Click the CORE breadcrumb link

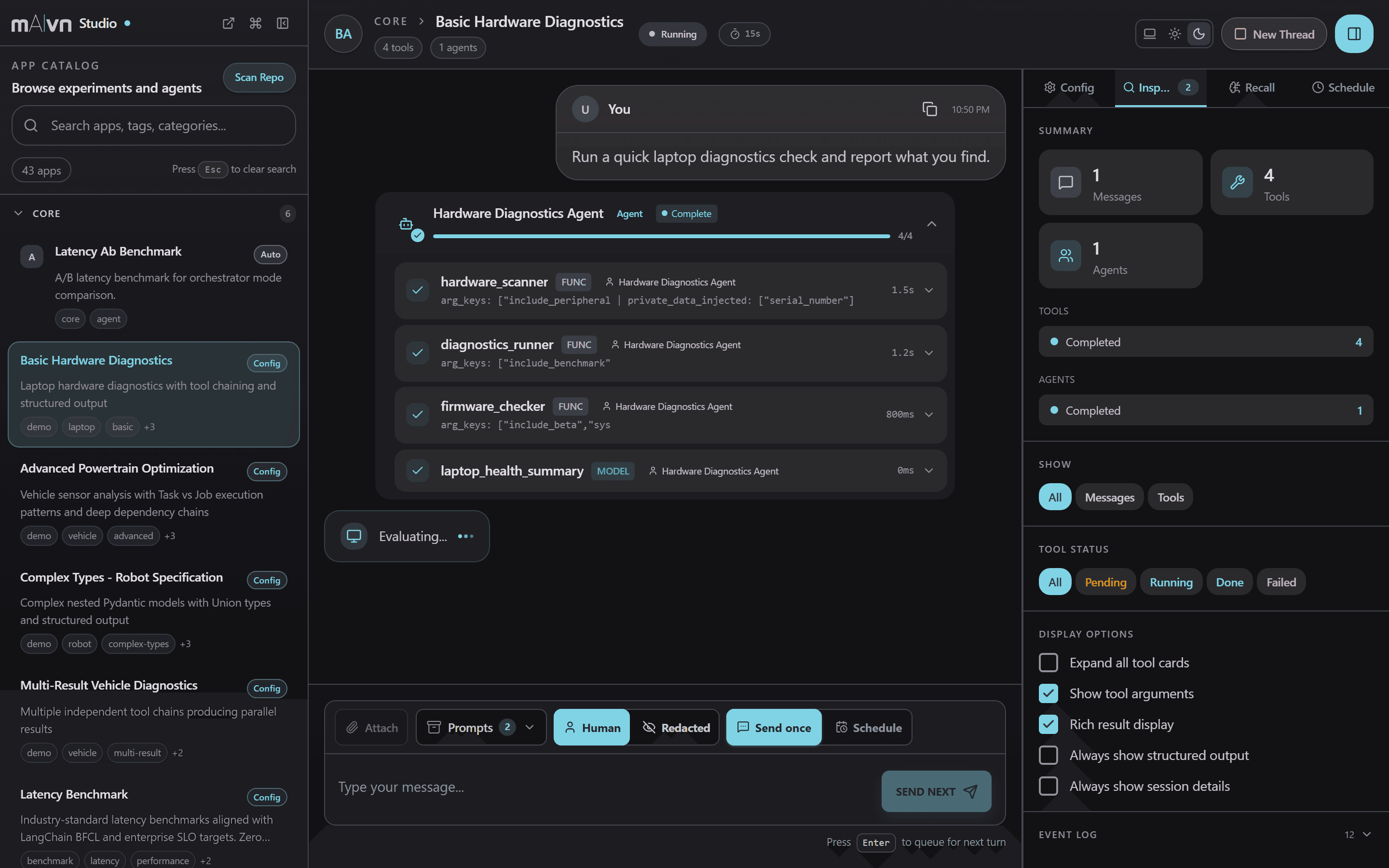click(391, 21)
